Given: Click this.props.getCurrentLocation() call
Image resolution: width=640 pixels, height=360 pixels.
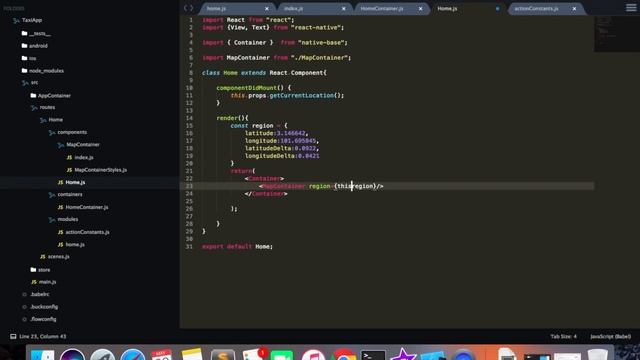Looking at the screenshot, I should 287,96.
